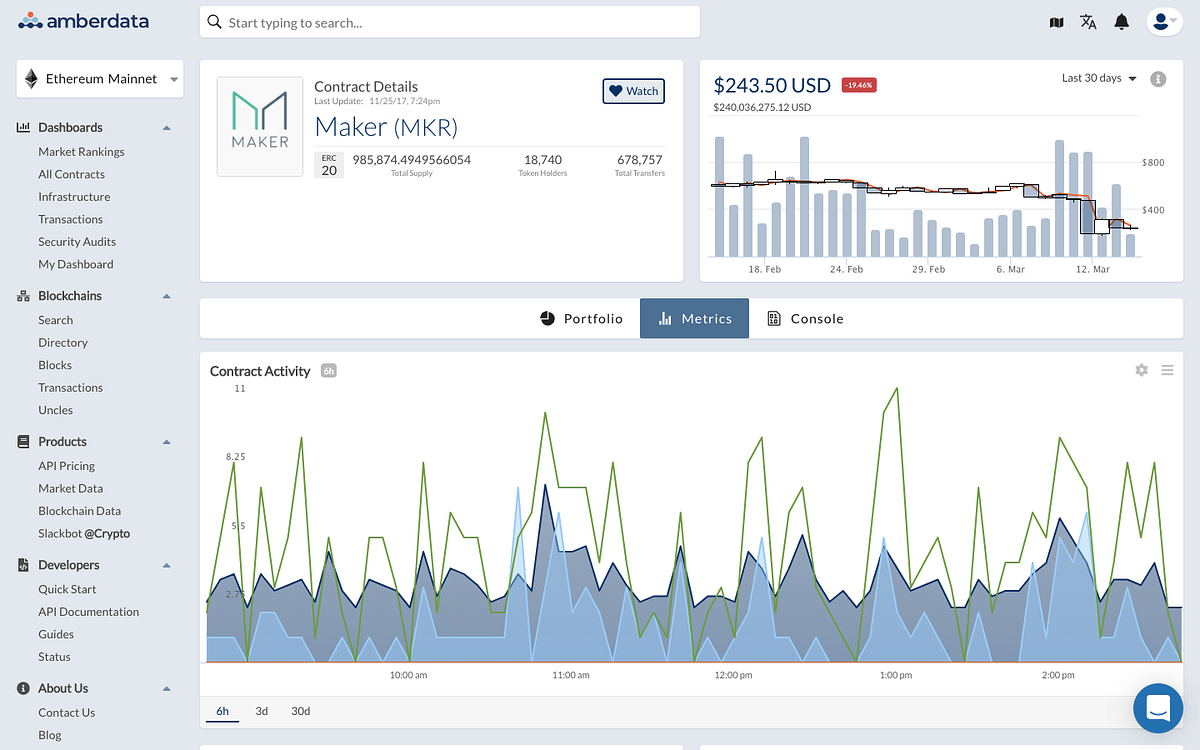Viewport: 1200px width, 750px height.
Task: Switch to the Console tab
Action: 805,318
